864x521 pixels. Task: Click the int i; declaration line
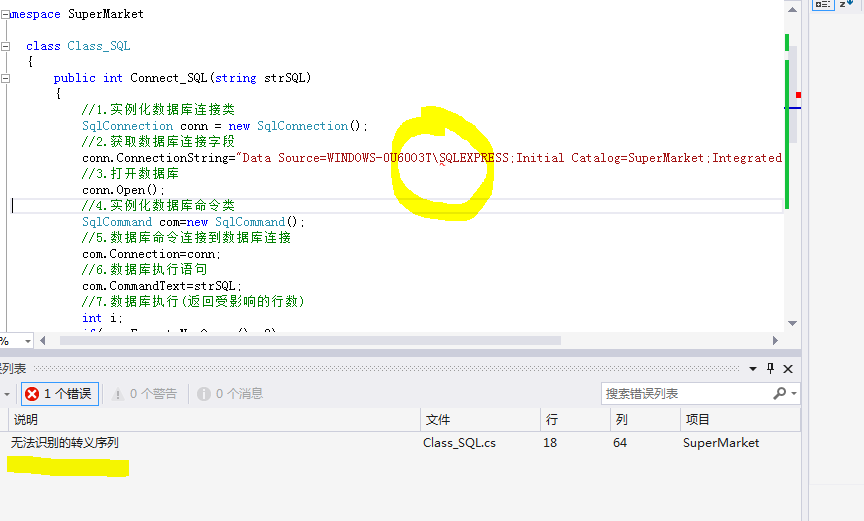102,318
